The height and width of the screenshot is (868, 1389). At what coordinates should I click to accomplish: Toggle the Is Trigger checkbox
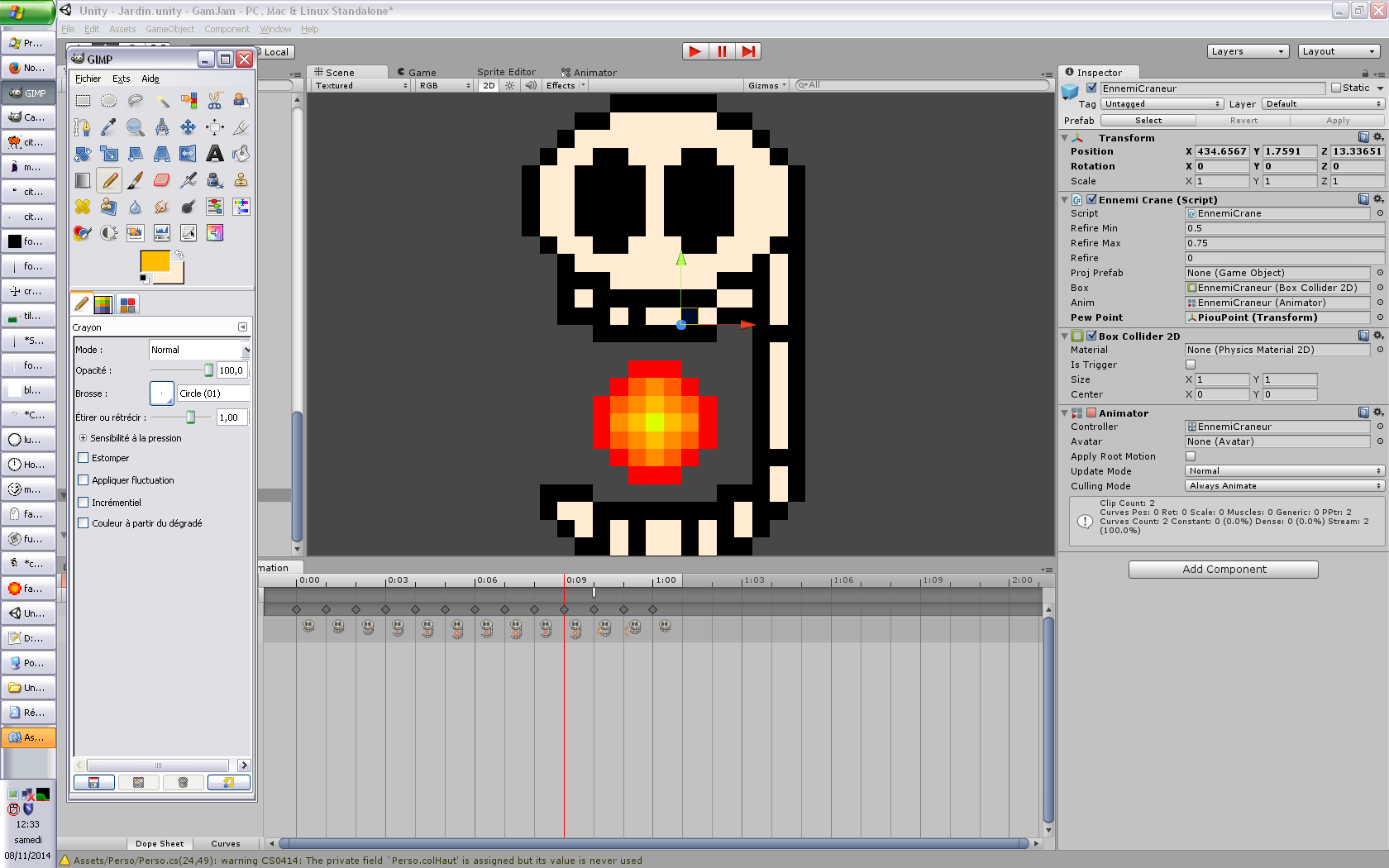[x=1191, y=365]
